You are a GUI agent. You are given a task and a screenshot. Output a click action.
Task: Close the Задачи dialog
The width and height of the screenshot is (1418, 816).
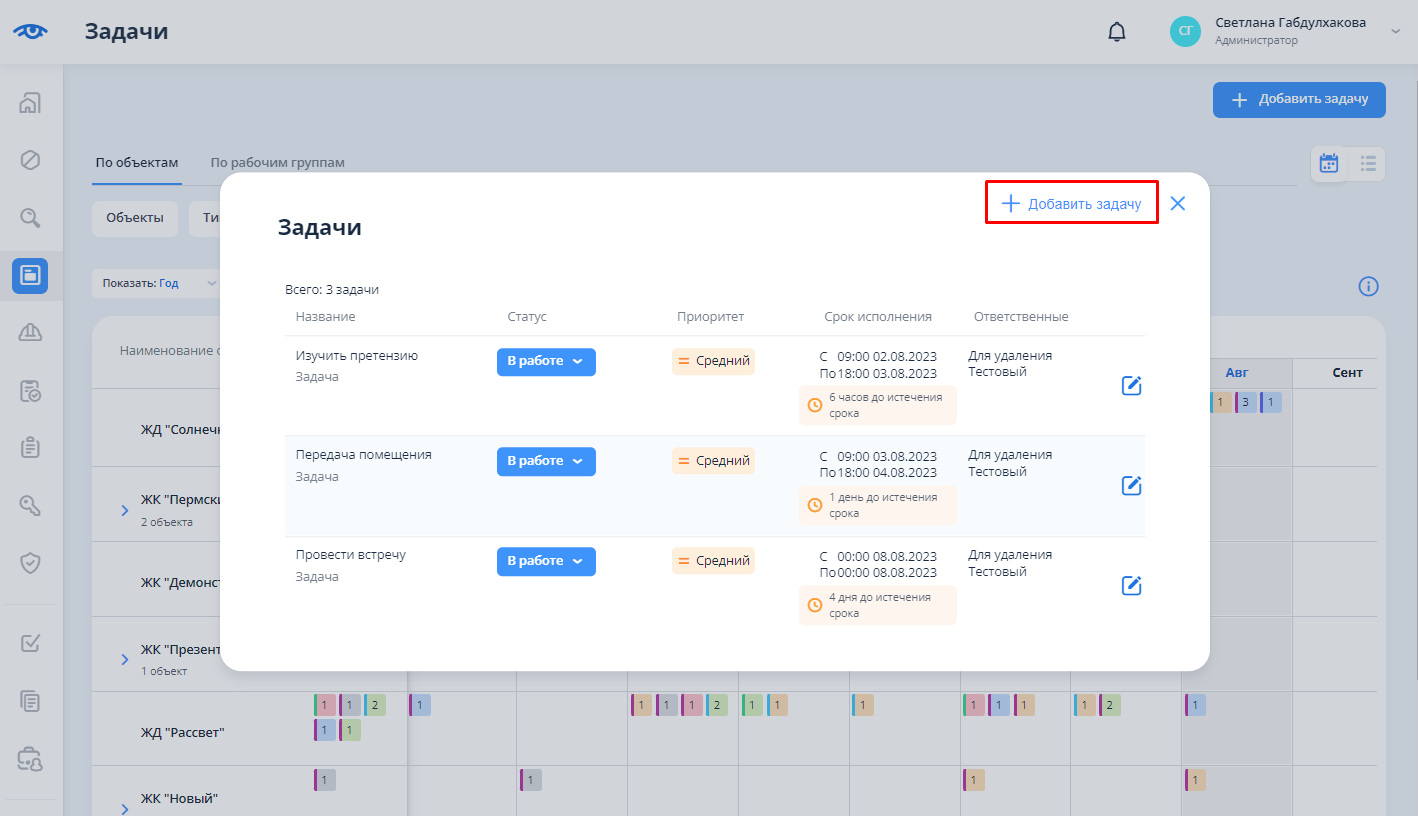coord(1177,204)
